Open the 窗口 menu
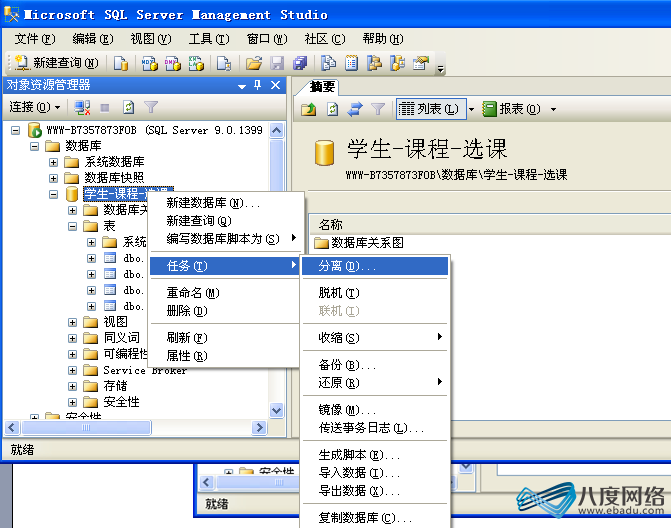 [x=267, y=39]
